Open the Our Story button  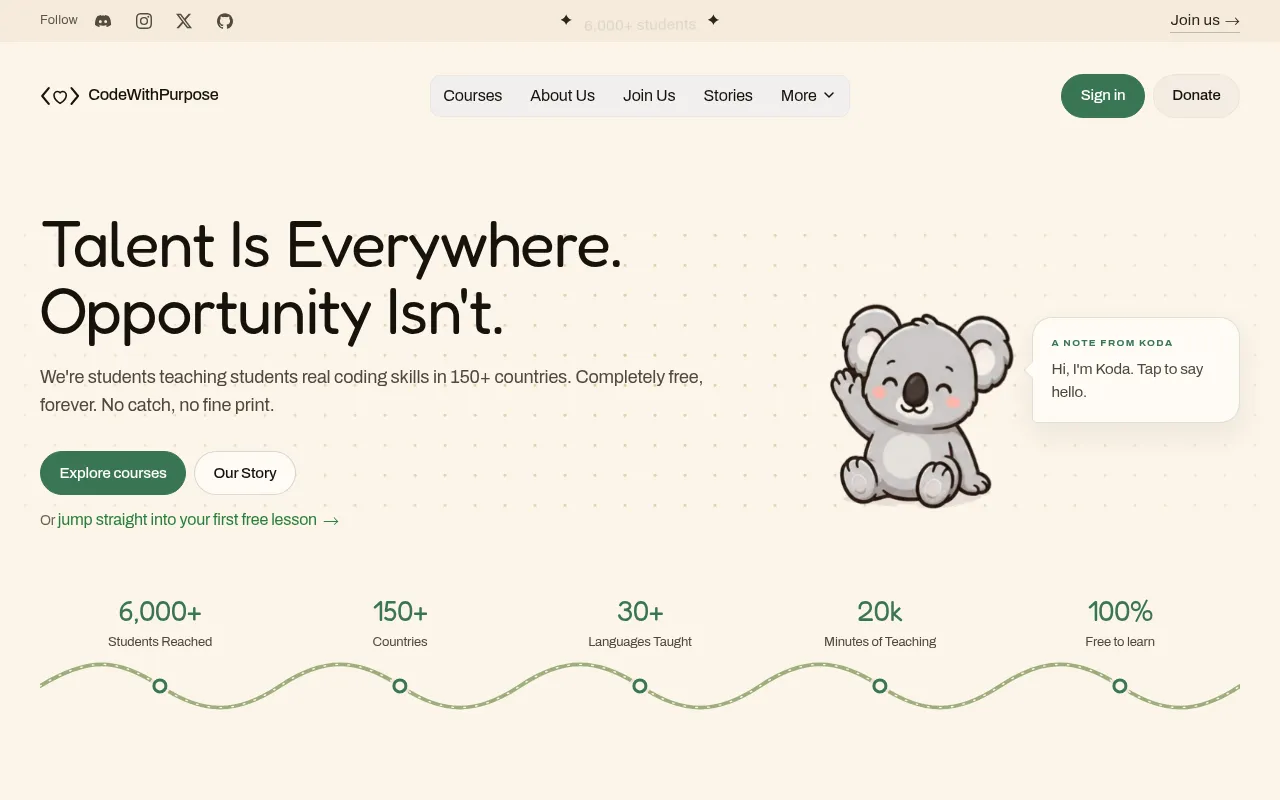pos(245,473)
